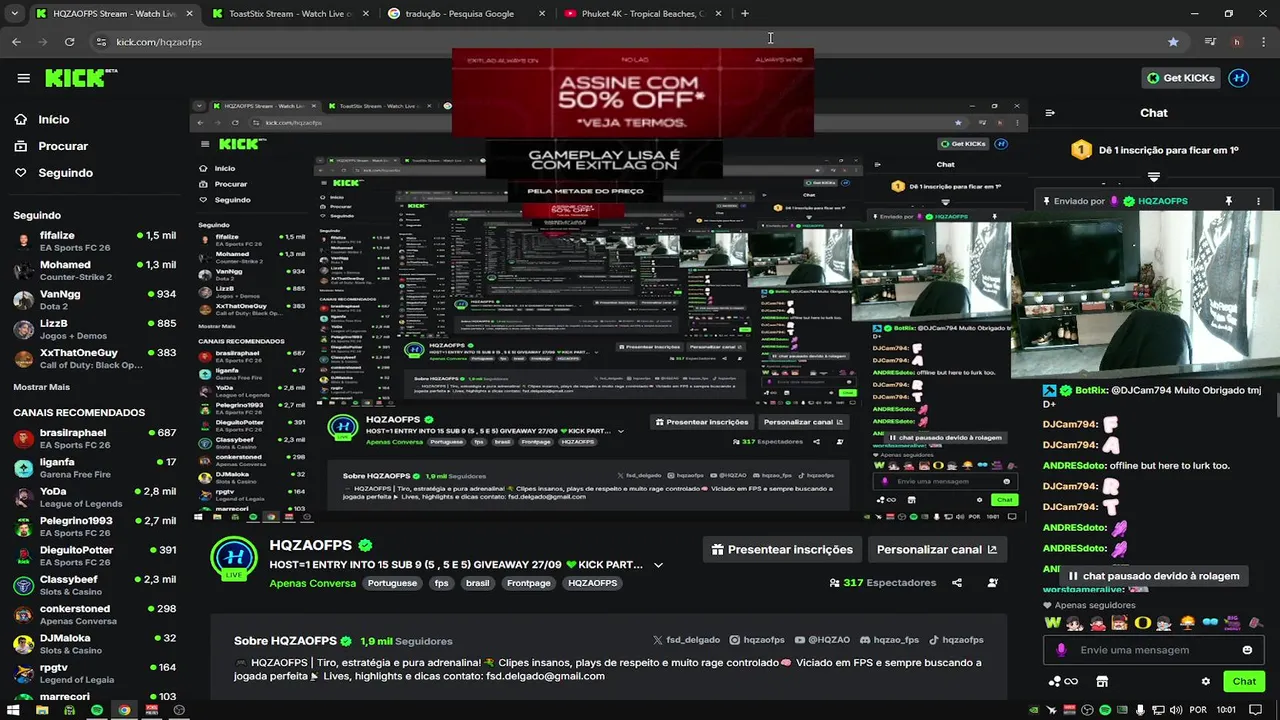Click the Apenas Conversa category link
The height and width of the screenshot is (720, 1280).
point(312,583)
